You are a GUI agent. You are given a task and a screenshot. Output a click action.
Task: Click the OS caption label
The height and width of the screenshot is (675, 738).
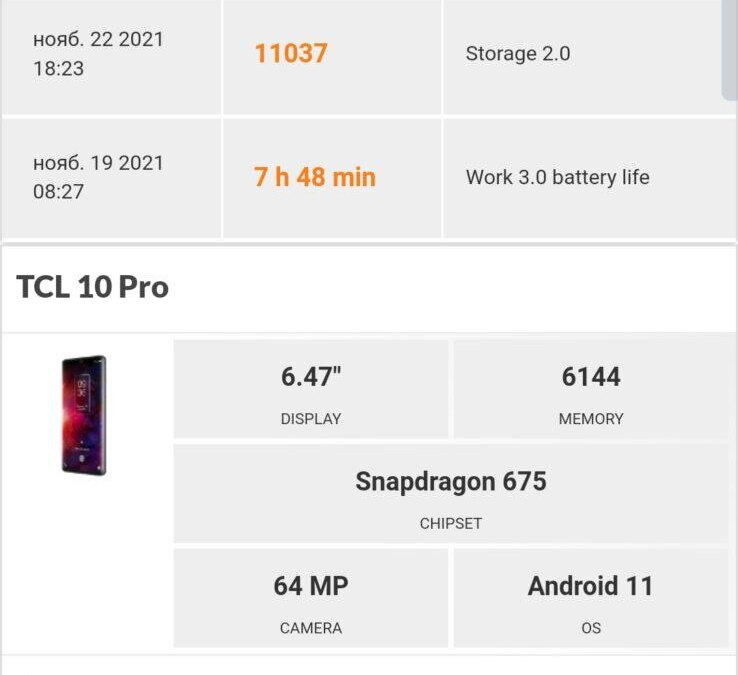(591, 628)
